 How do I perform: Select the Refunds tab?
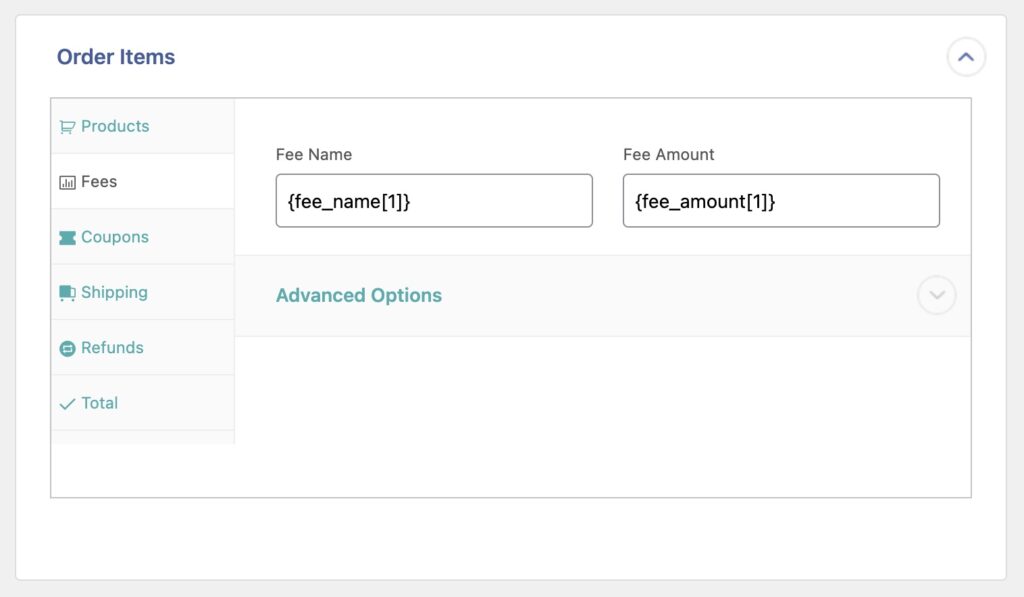point(110,347)
